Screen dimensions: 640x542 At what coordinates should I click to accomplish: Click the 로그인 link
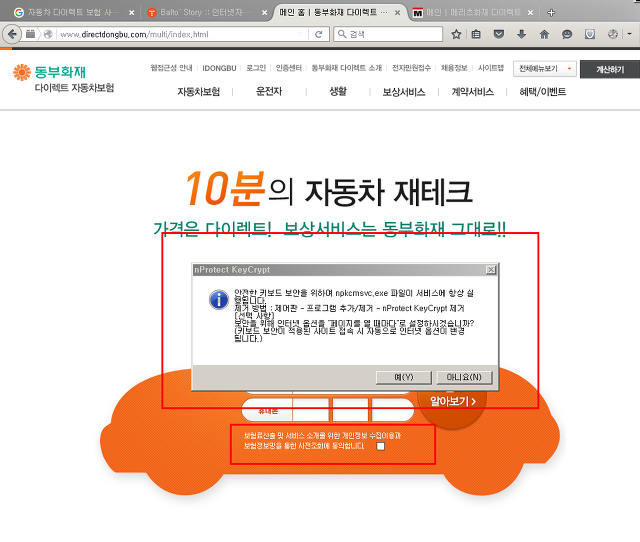tap(256, 68)
